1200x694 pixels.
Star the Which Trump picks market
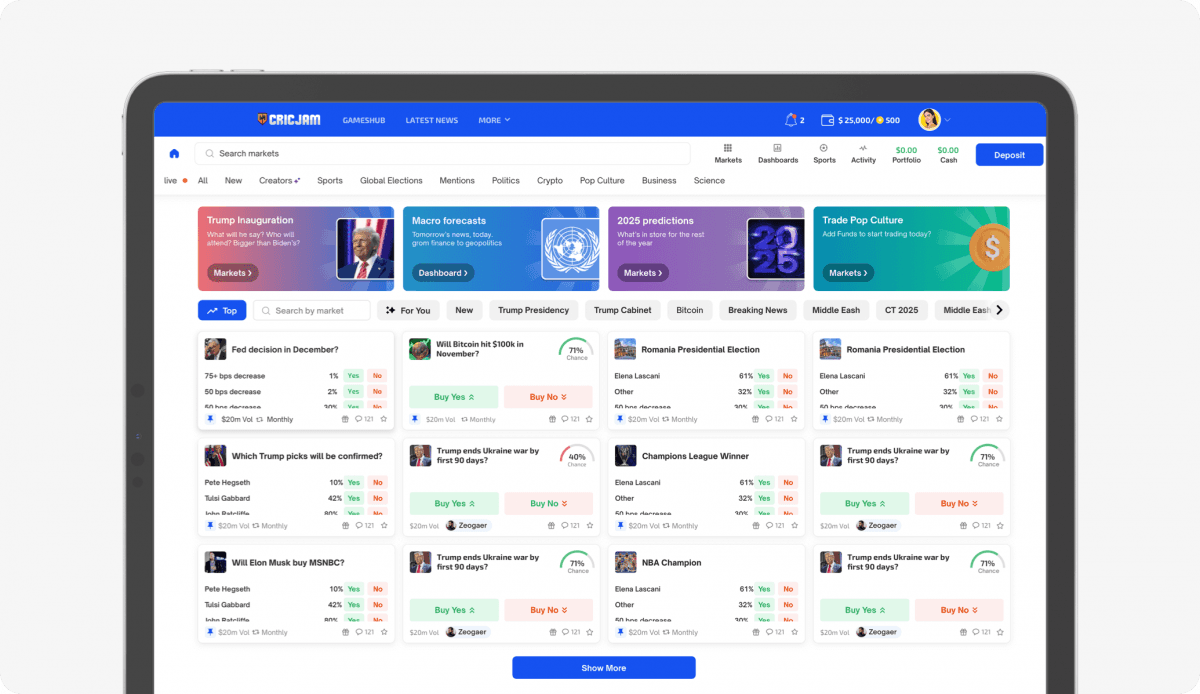click(384, 525)
